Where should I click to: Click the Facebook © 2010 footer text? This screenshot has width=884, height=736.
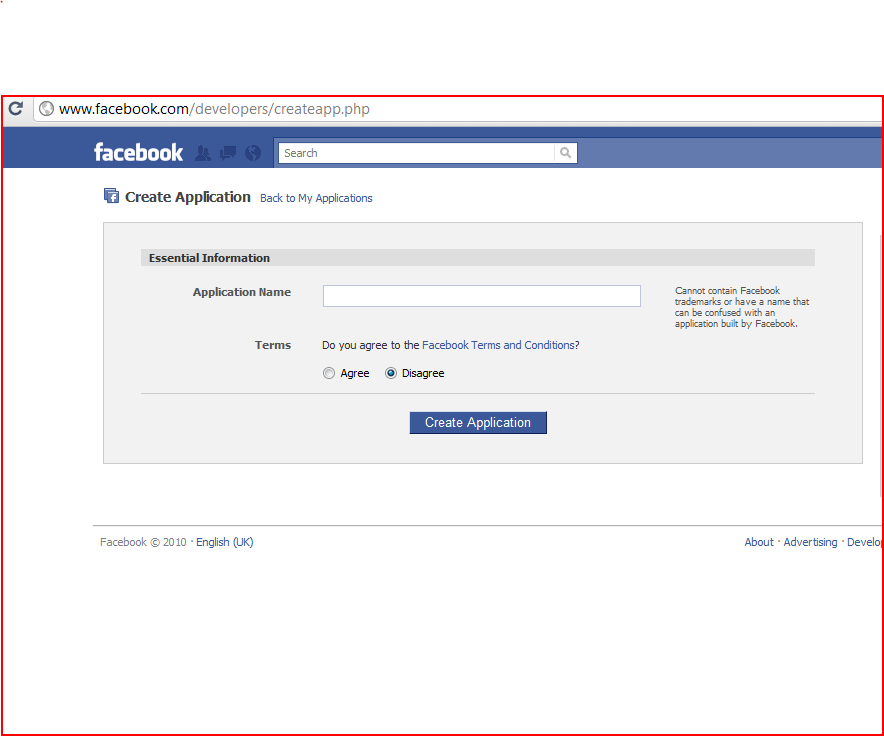143,542
